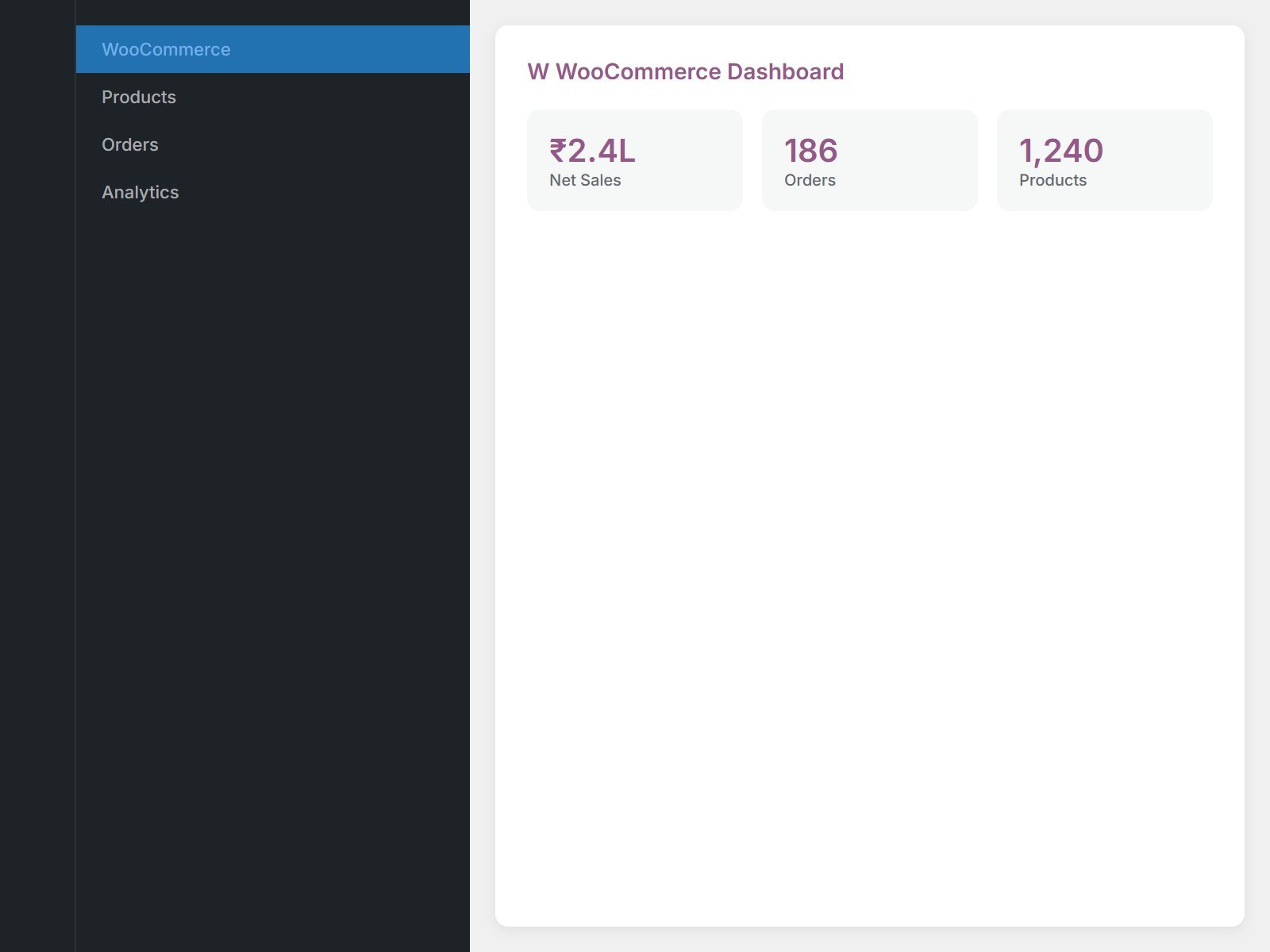Click the Net Sales label
Image resolution: width=1270 pixels, height=952 pixels.
click(585, 180)
